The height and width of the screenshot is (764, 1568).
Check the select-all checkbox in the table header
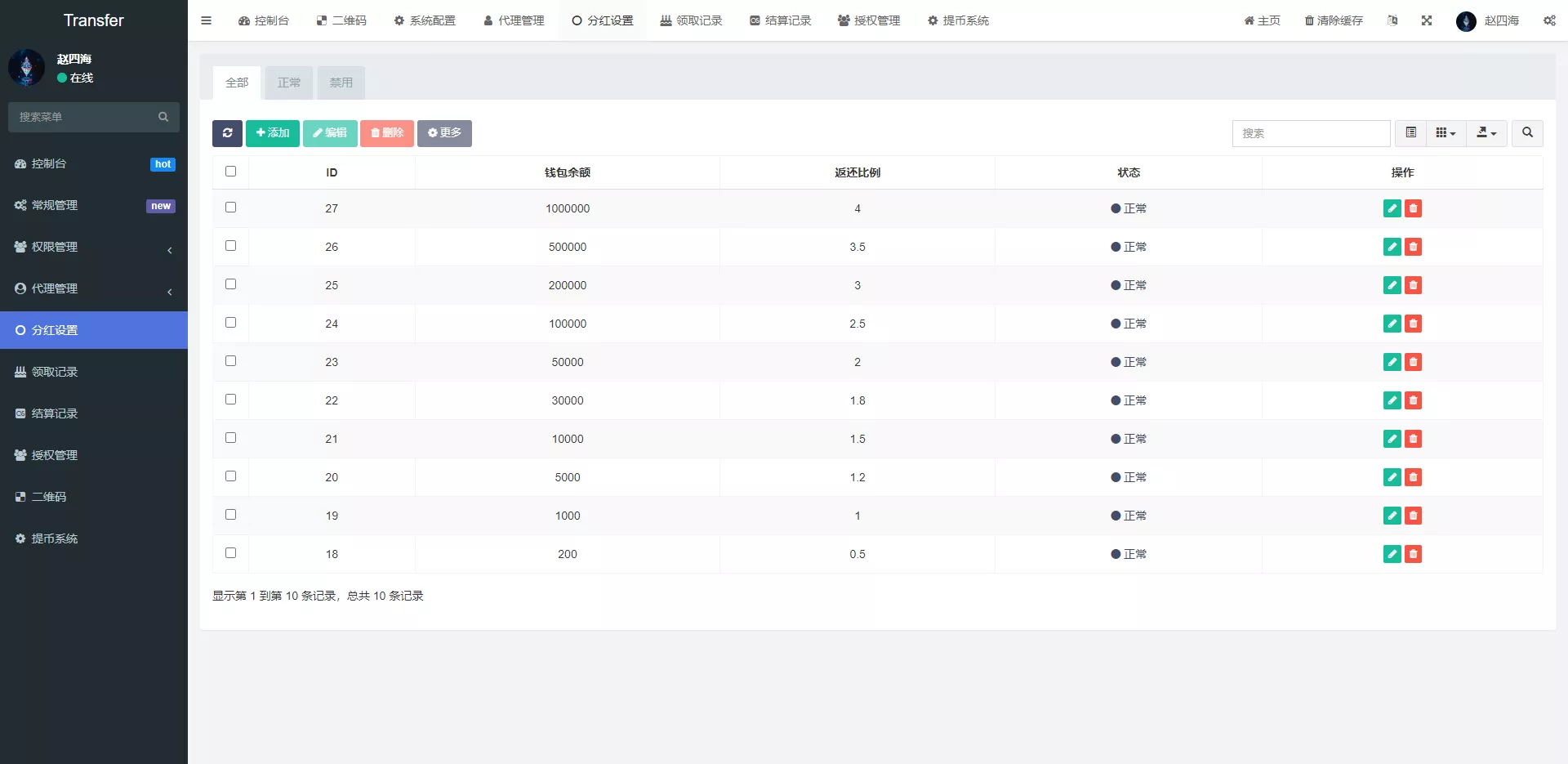(x=230, y=172)
